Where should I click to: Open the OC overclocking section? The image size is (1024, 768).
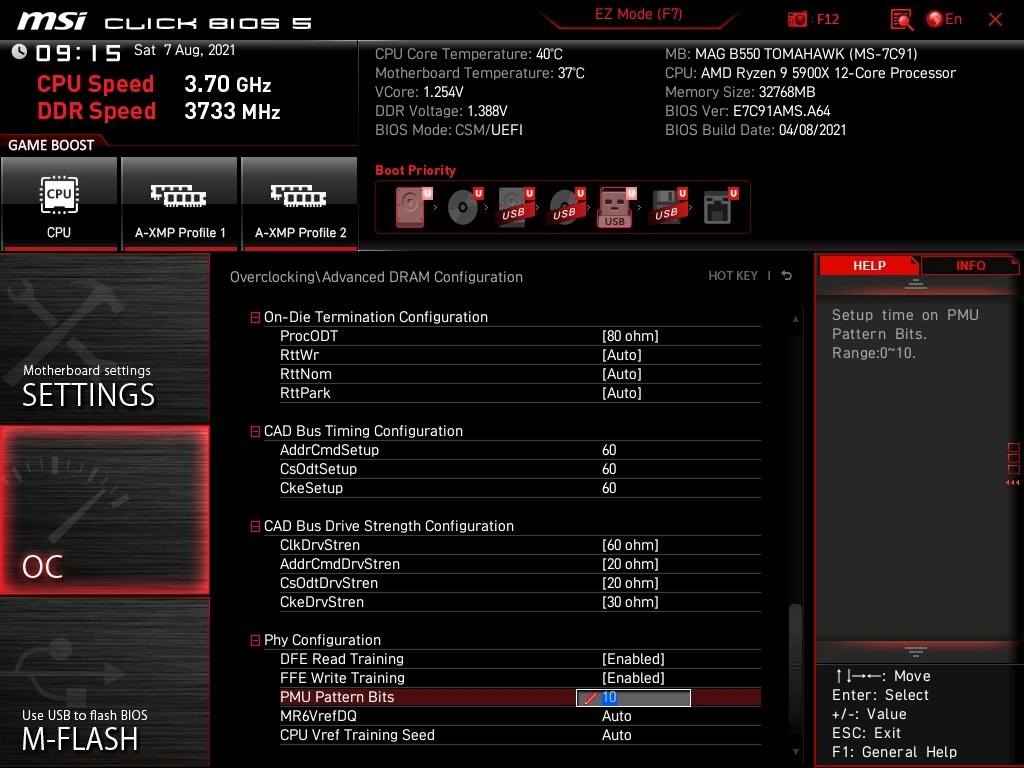click(x=104, y=510)
